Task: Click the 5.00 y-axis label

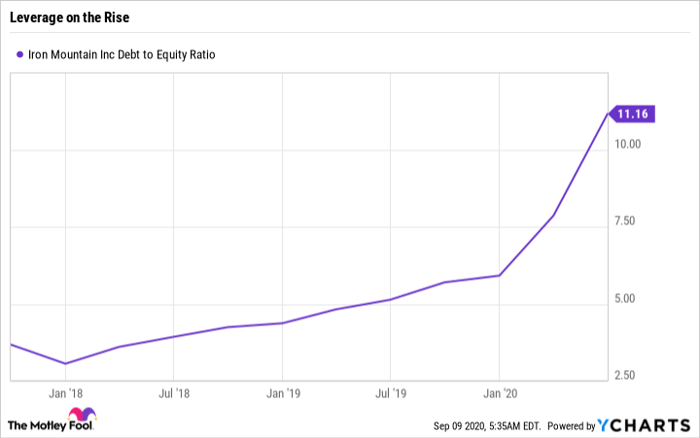Action: click(627, 298)
